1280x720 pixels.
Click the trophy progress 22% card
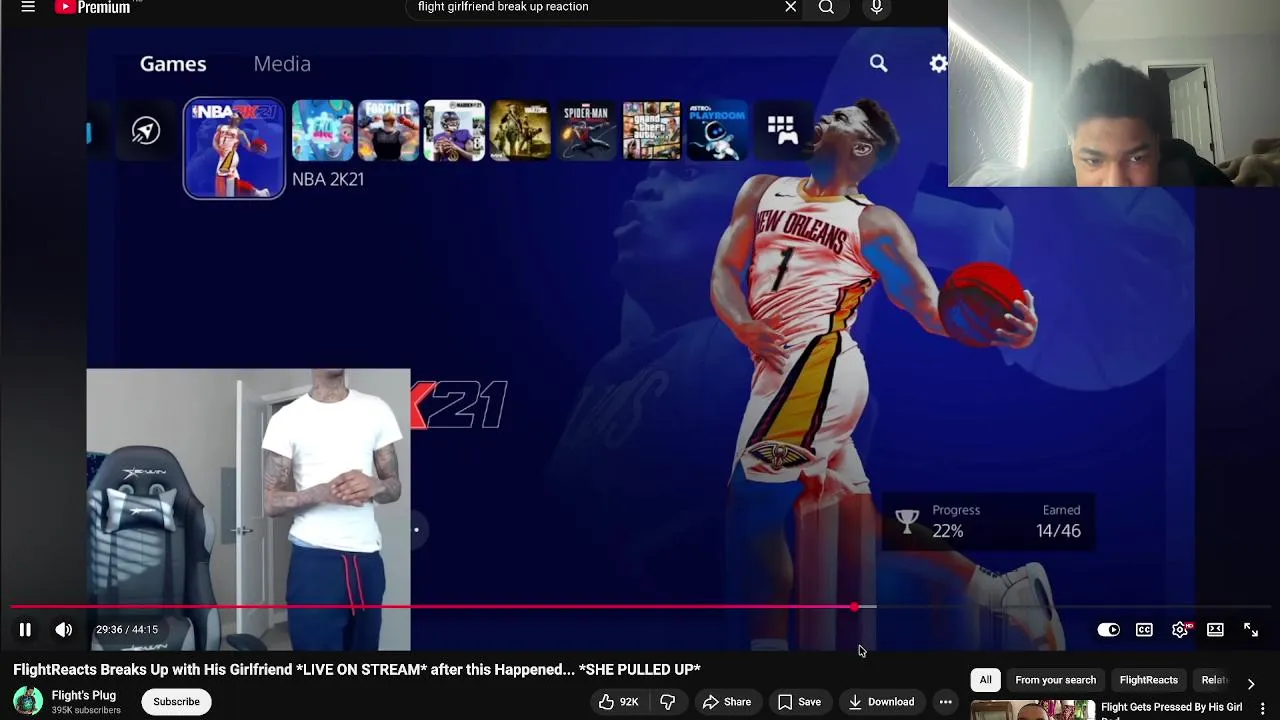pyautogui.click(x=987, y=521)
